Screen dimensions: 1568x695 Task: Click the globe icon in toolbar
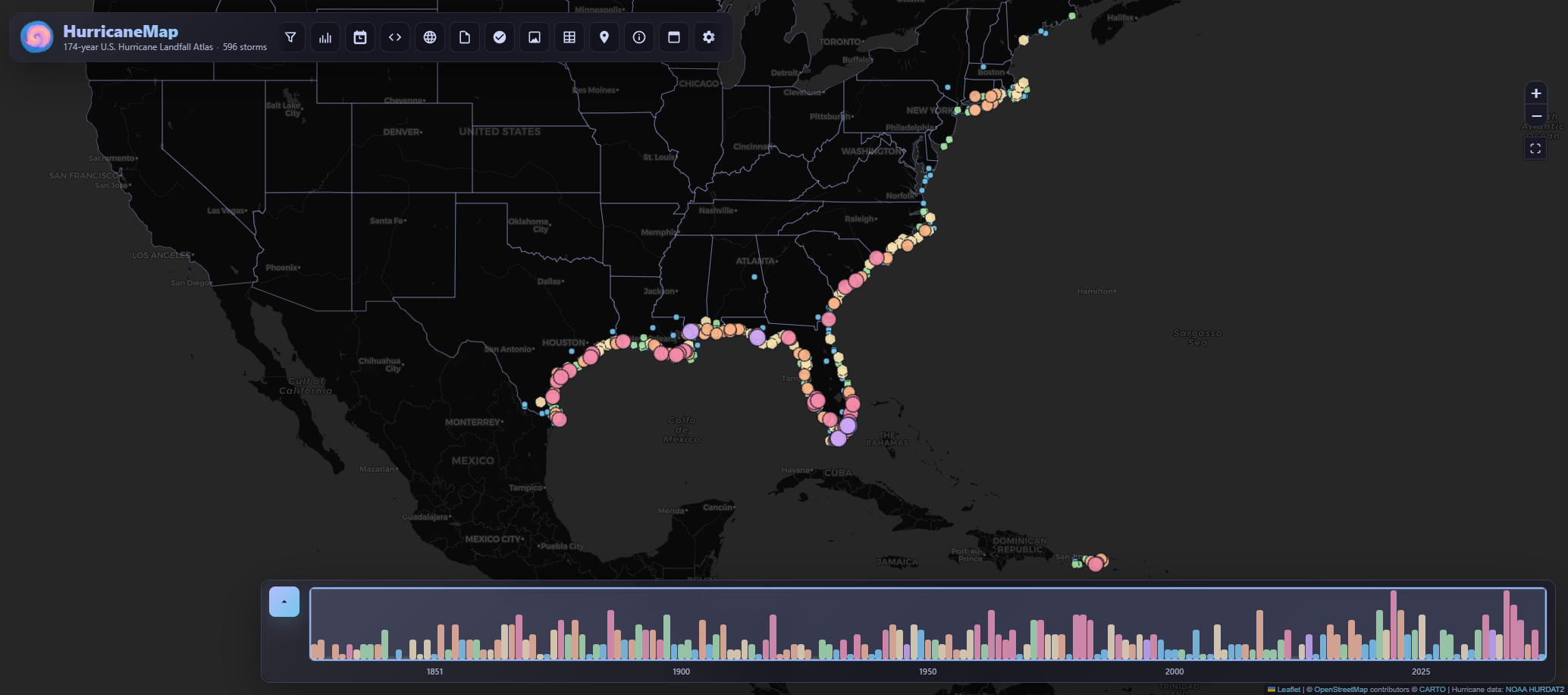[x=430, y=37]
